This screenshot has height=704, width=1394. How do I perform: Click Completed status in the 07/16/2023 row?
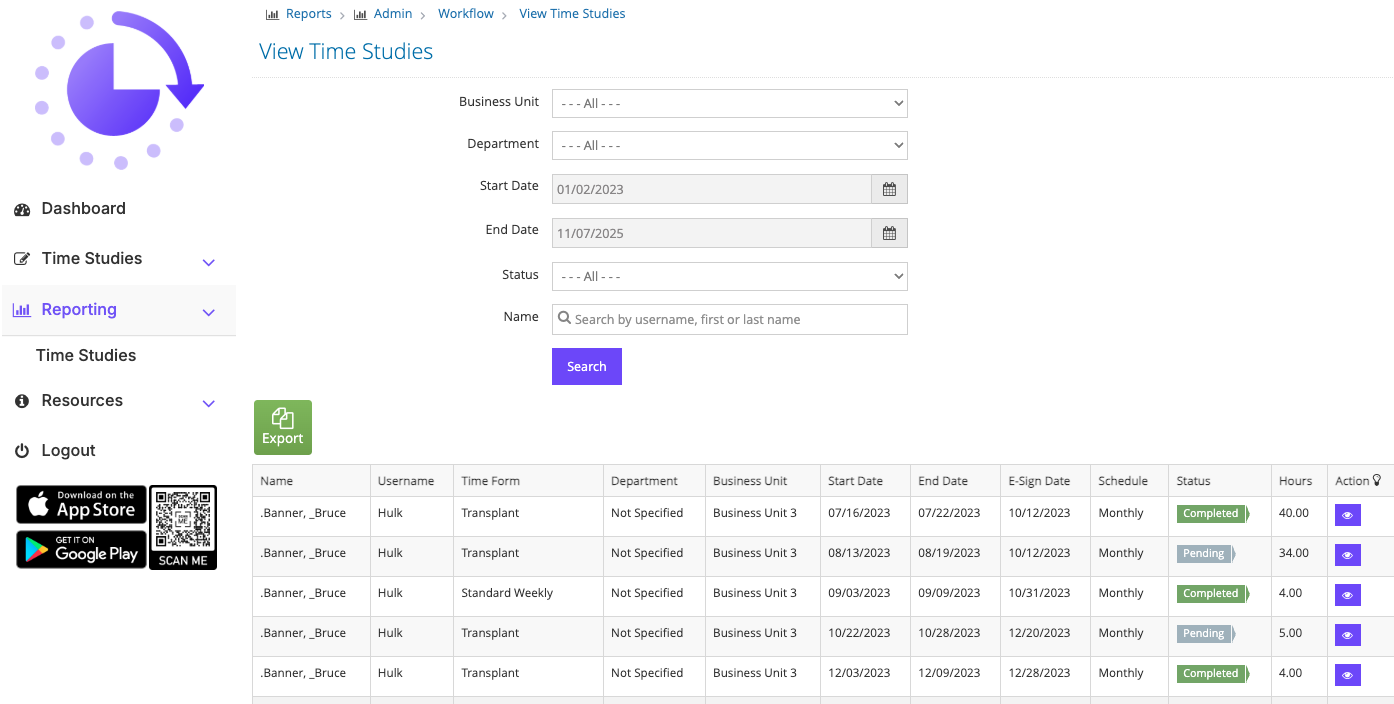1212,514
